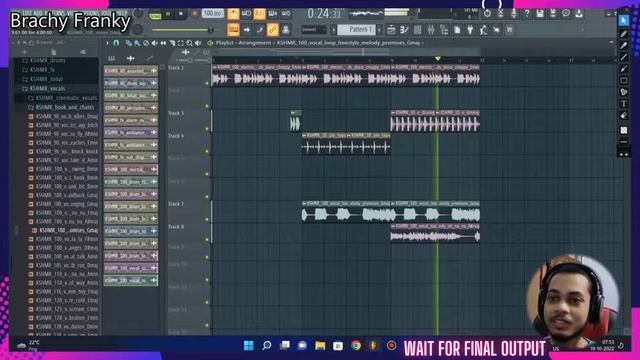Click the green slider handle under the transport
This screenshot has height=360, width=640.
(x=211, y=30)
